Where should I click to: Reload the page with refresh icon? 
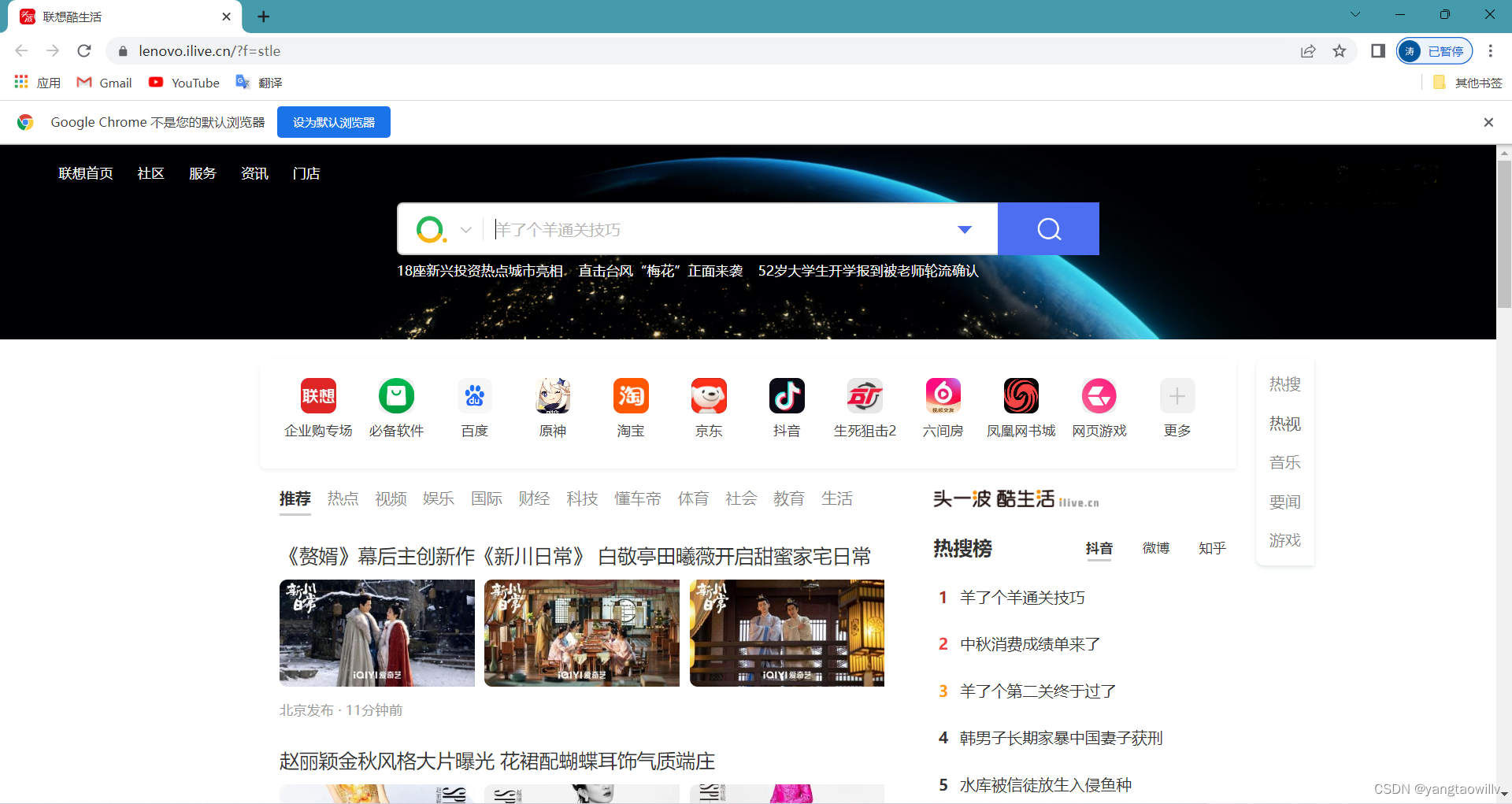pyautogui.click(x=84, y=51)
